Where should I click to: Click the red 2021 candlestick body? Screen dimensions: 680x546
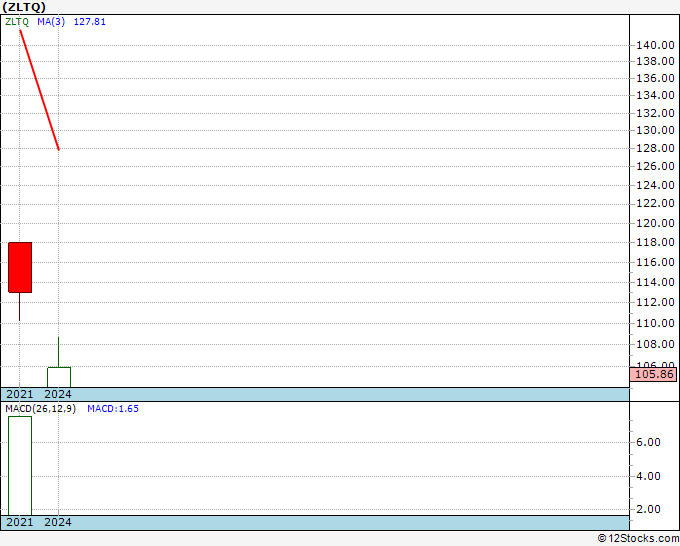tap(20, 267)
